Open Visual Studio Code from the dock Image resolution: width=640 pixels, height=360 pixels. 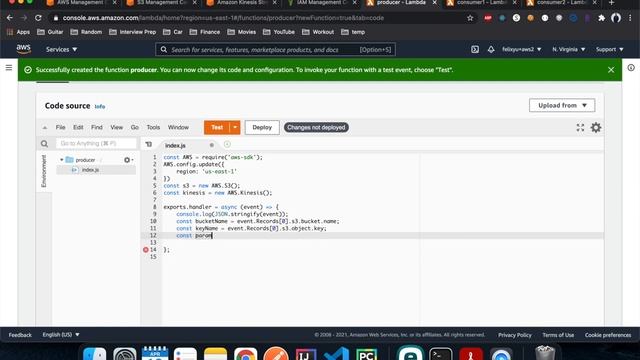[336, 354]
